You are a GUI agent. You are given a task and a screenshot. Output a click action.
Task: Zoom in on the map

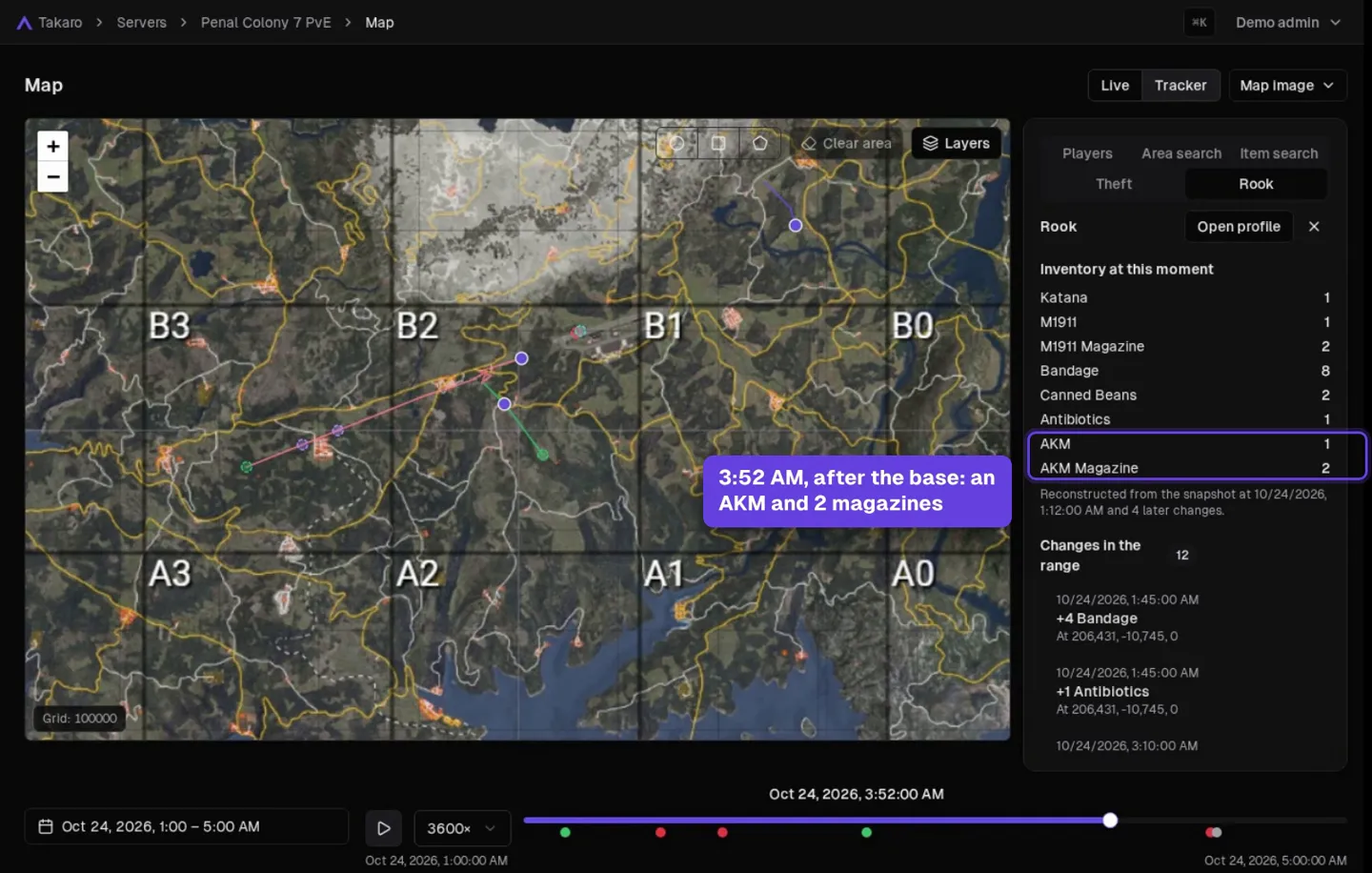pos(53,146)
